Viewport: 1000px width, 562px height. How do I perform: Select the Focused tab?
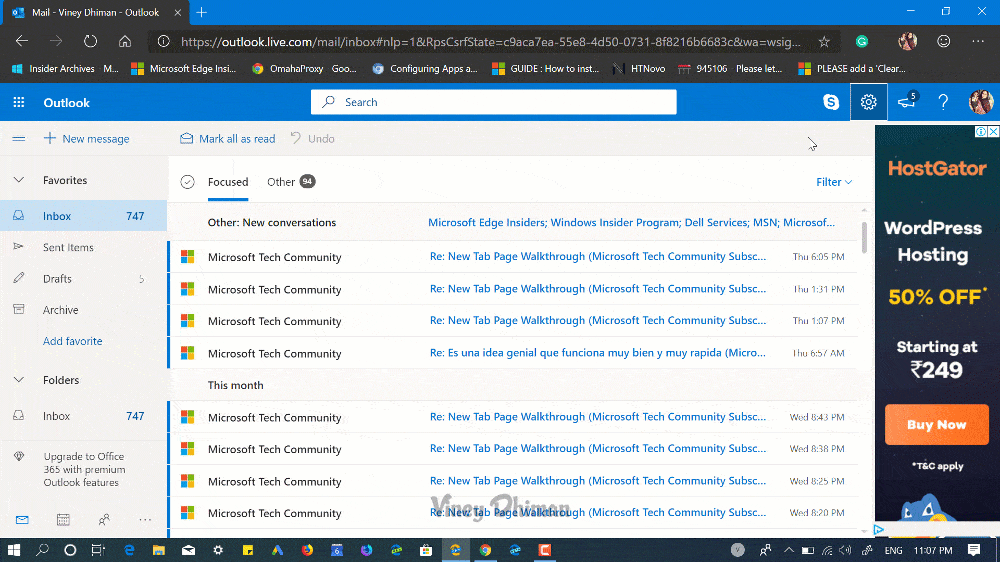tap(228, 182)
